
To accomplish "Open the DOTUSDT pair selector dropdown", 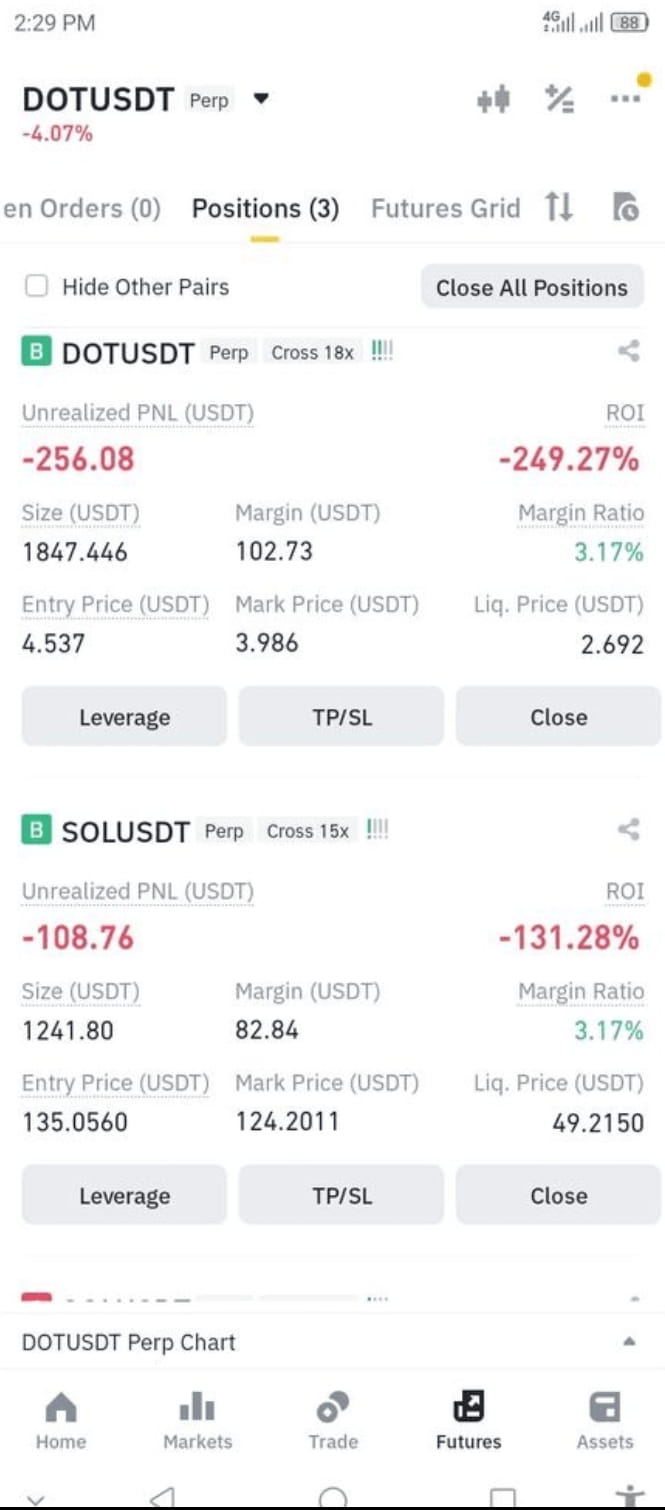I will (x=261, y=99).
